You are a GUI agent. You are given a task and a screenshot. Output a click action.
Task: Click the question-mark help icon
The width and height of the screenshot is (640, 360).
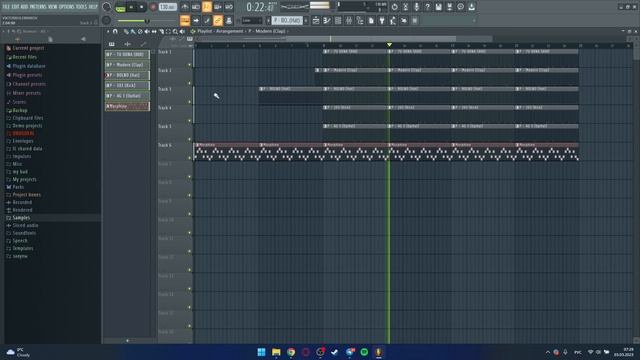[x=427, y=7]
